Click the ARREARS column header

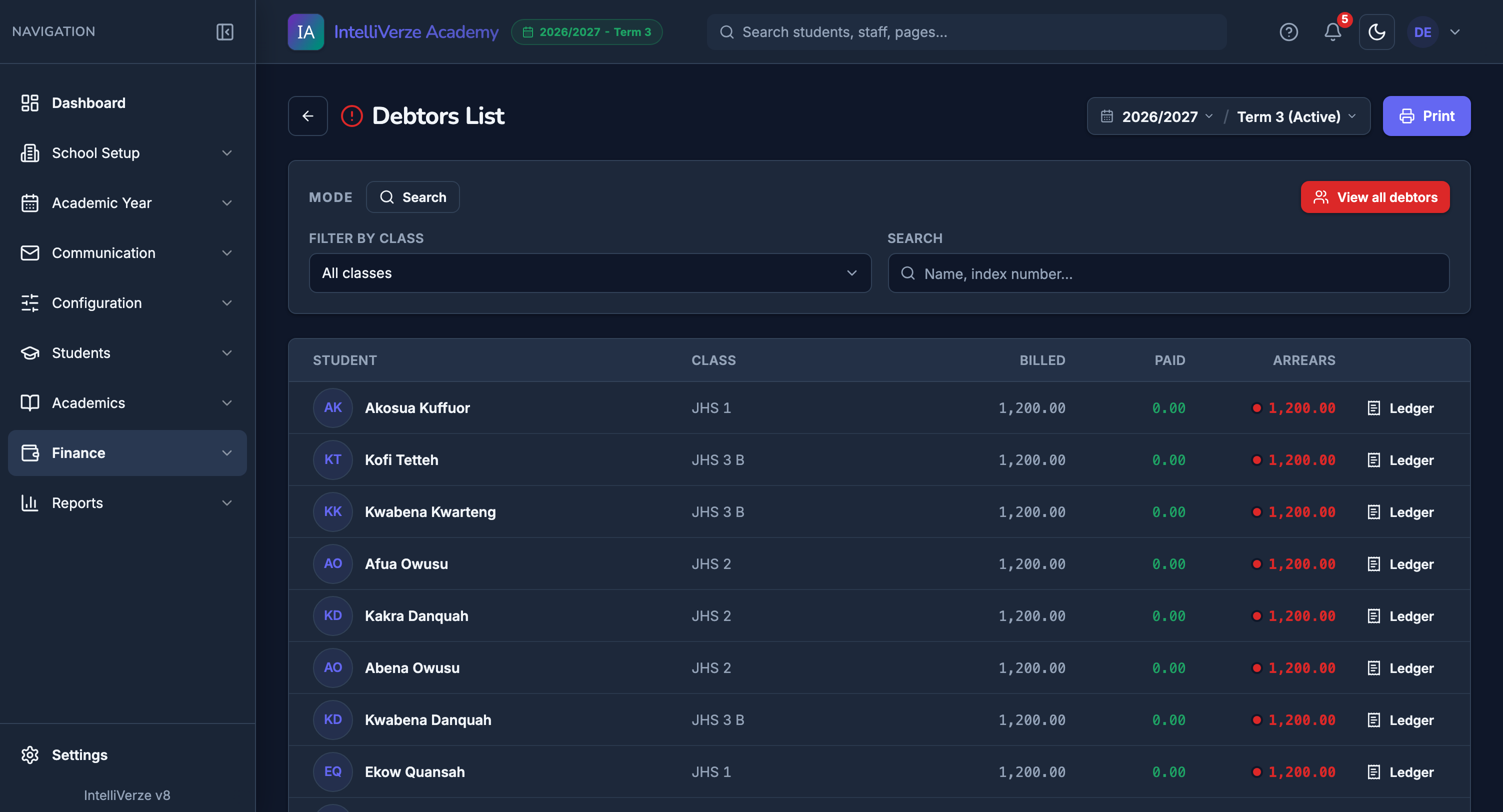(1304, 360)
